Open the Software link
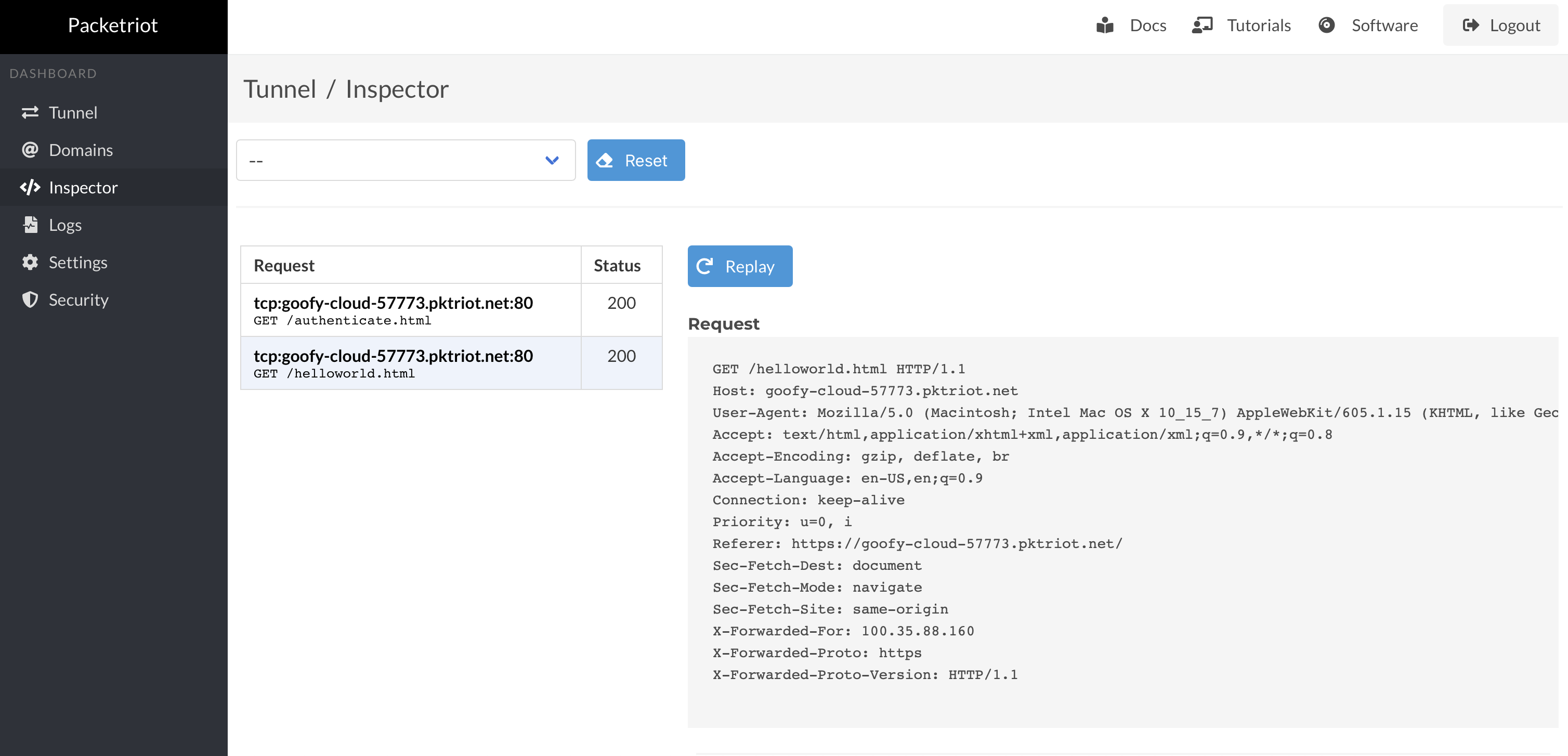This screenshot has width=1568, height=756. coord(1385,25)
